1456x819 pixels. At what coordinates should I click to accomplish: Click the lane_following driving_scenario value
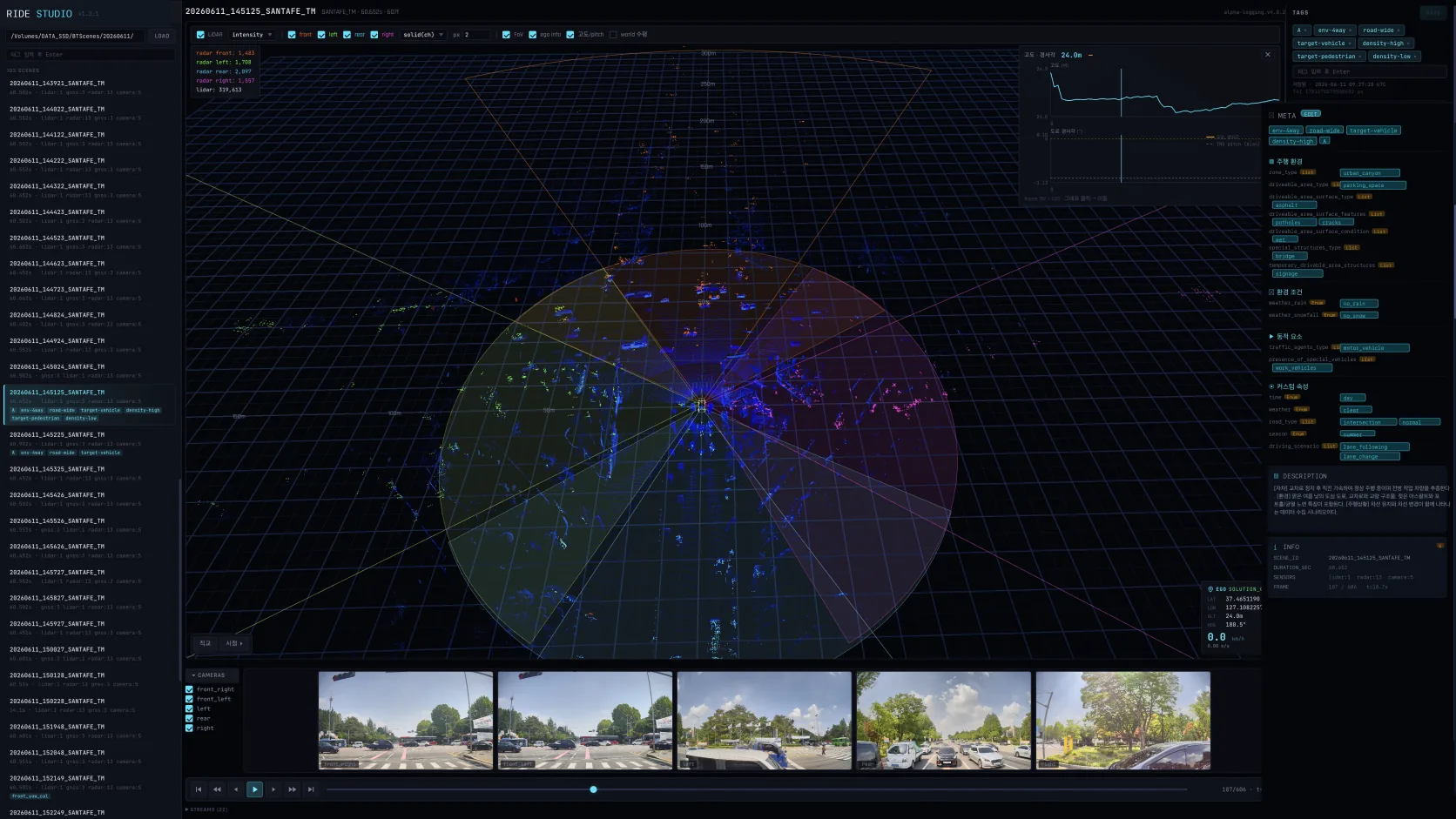click(x=1373, y=446)
